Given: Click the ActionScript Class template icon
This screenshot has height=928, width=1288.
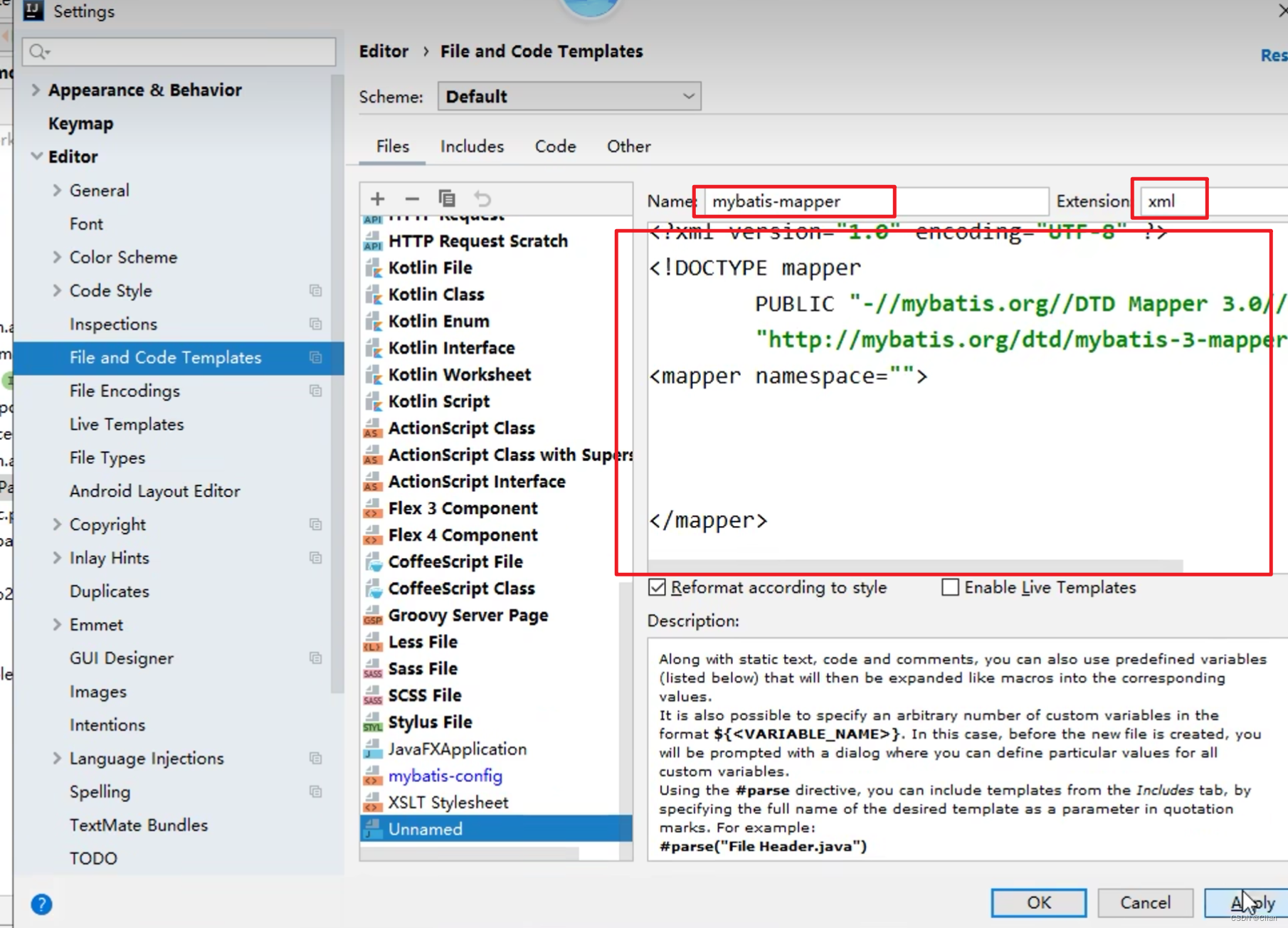Looking at the screenshot, I should point(373,428).
